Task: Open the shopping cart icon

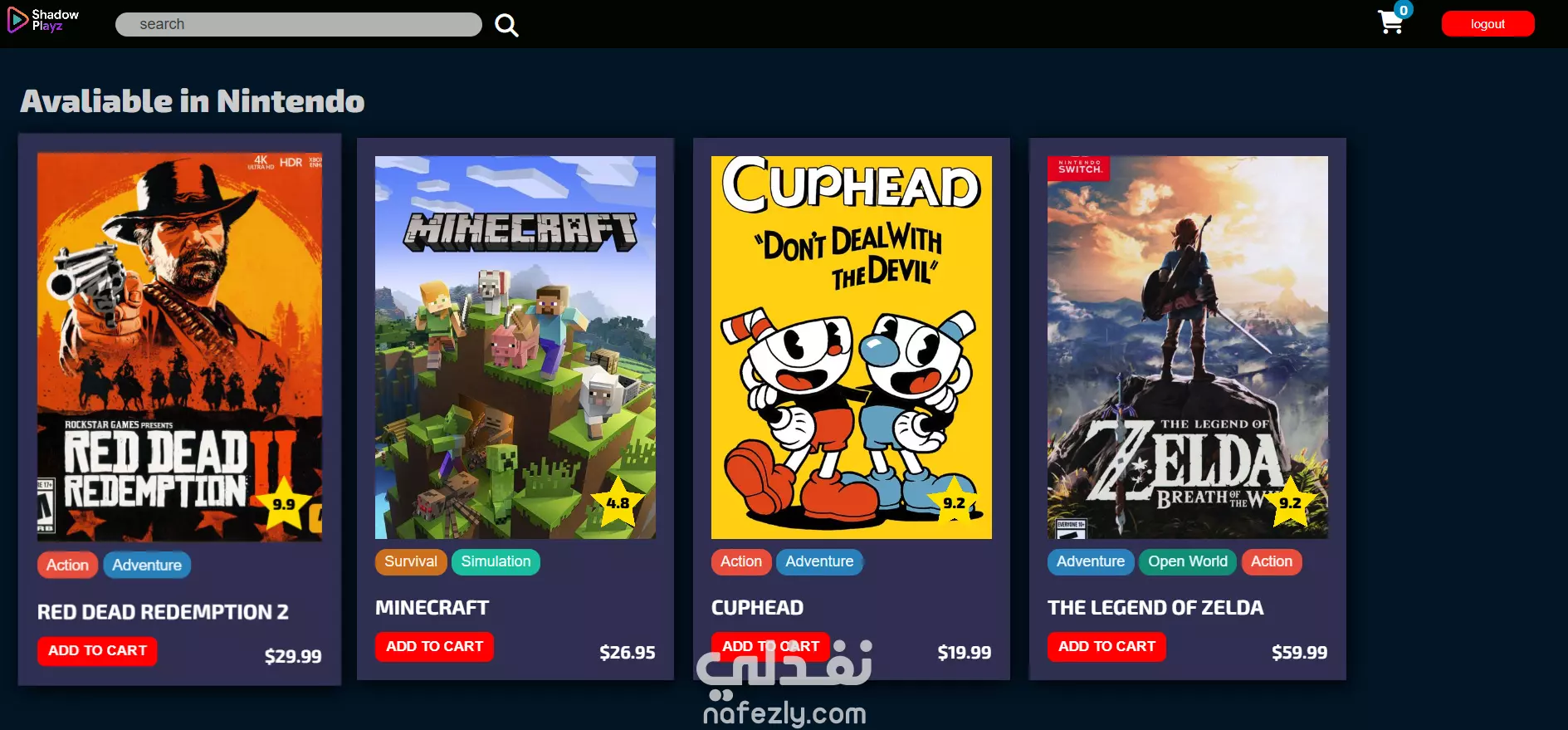Action: point(1390,22)
